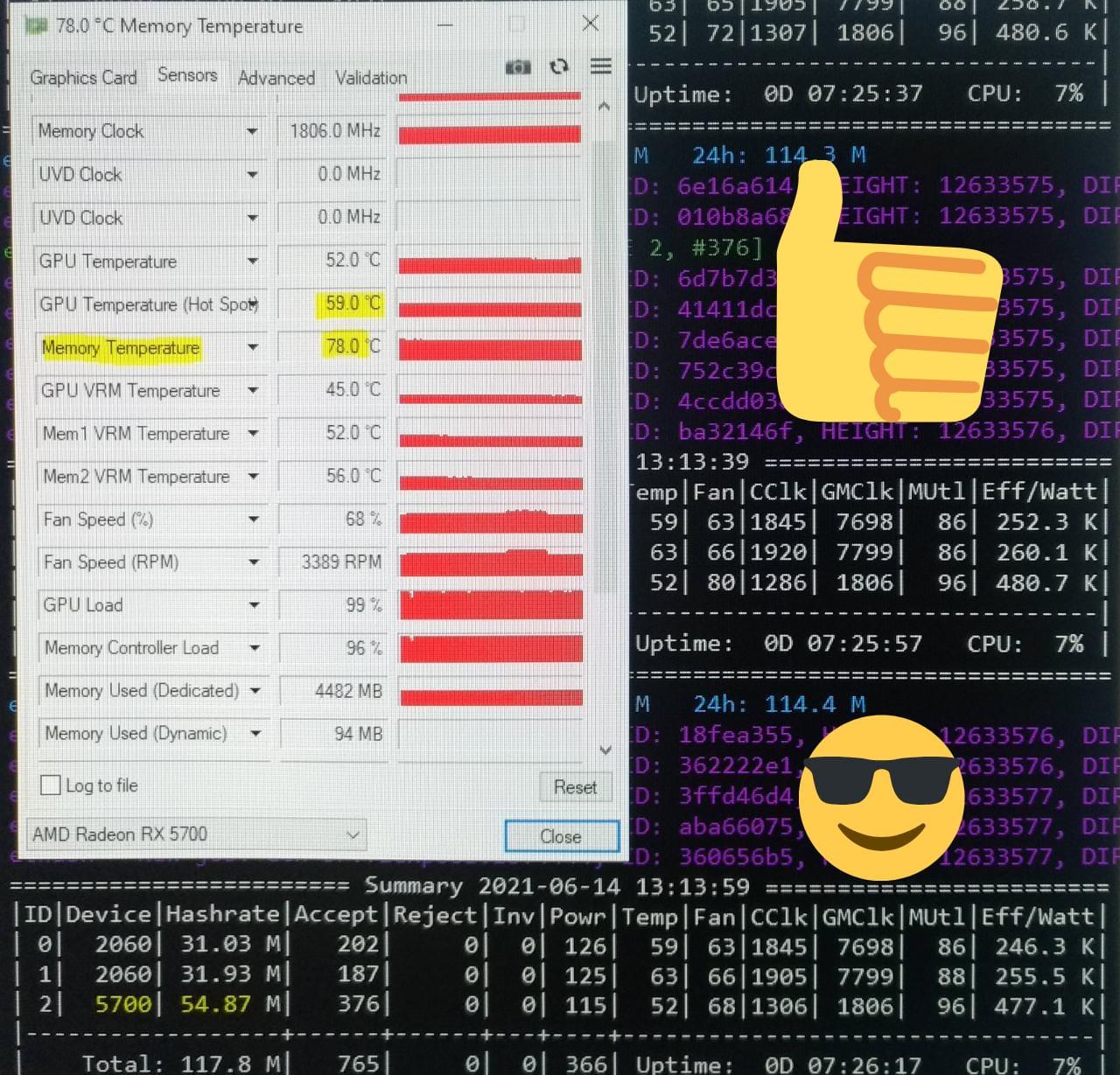Enable the Log to file checkbox

[51, 785]
